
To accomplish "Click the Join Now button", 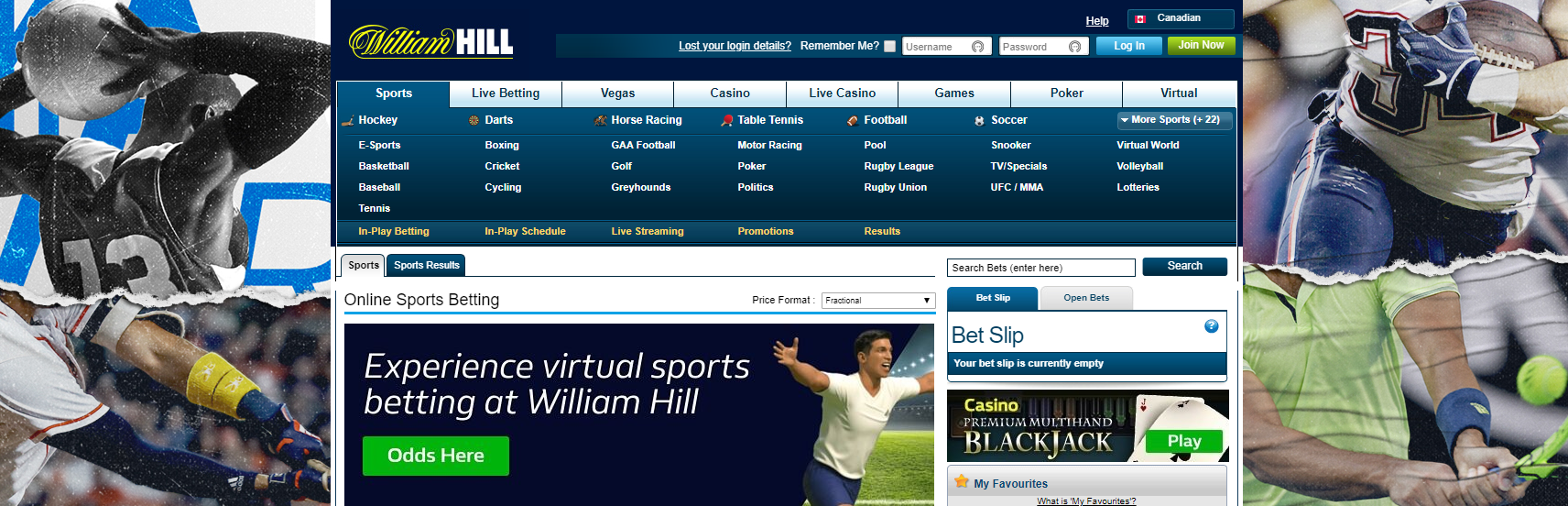I will [x=1201, y=45].
